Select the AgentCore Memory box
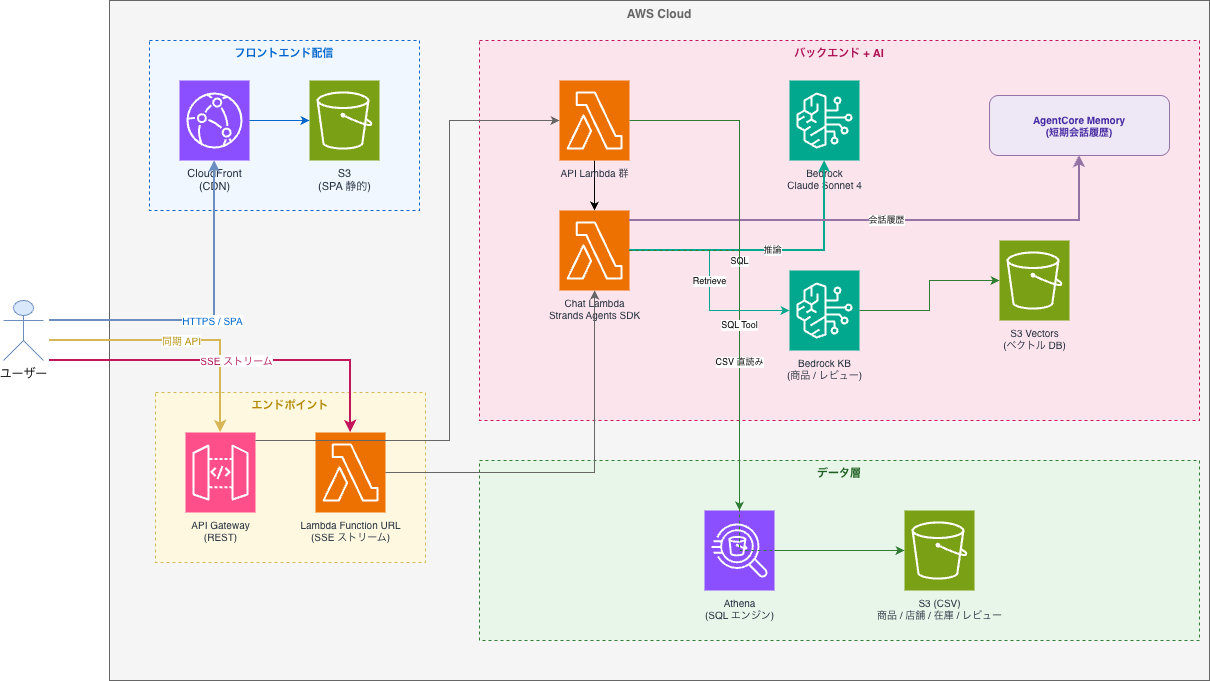1210x681 pixels. pyautogui.click(x=1079, y=126)
